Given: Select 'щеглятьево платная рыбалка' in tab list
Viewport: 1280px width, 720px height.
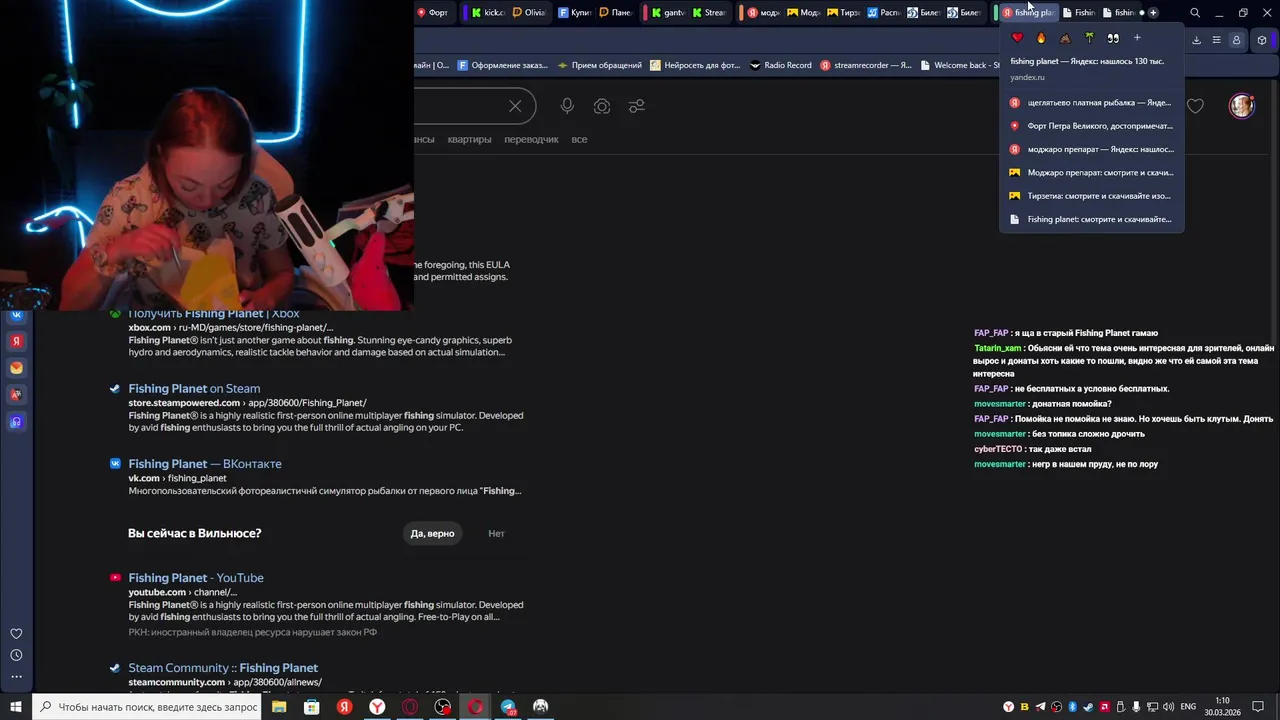Looking at the screenshot, I should tap(1091, 102).
